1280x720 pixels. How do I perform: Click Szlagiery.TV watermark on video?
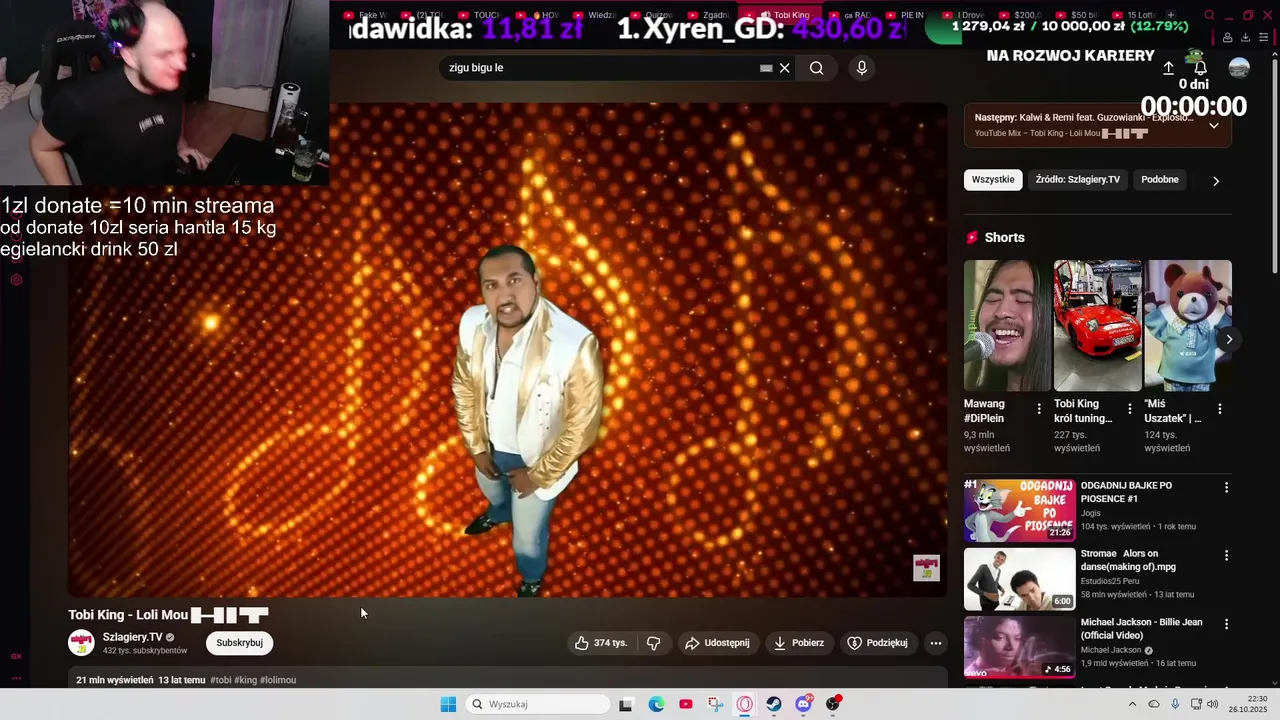[927, 568]
